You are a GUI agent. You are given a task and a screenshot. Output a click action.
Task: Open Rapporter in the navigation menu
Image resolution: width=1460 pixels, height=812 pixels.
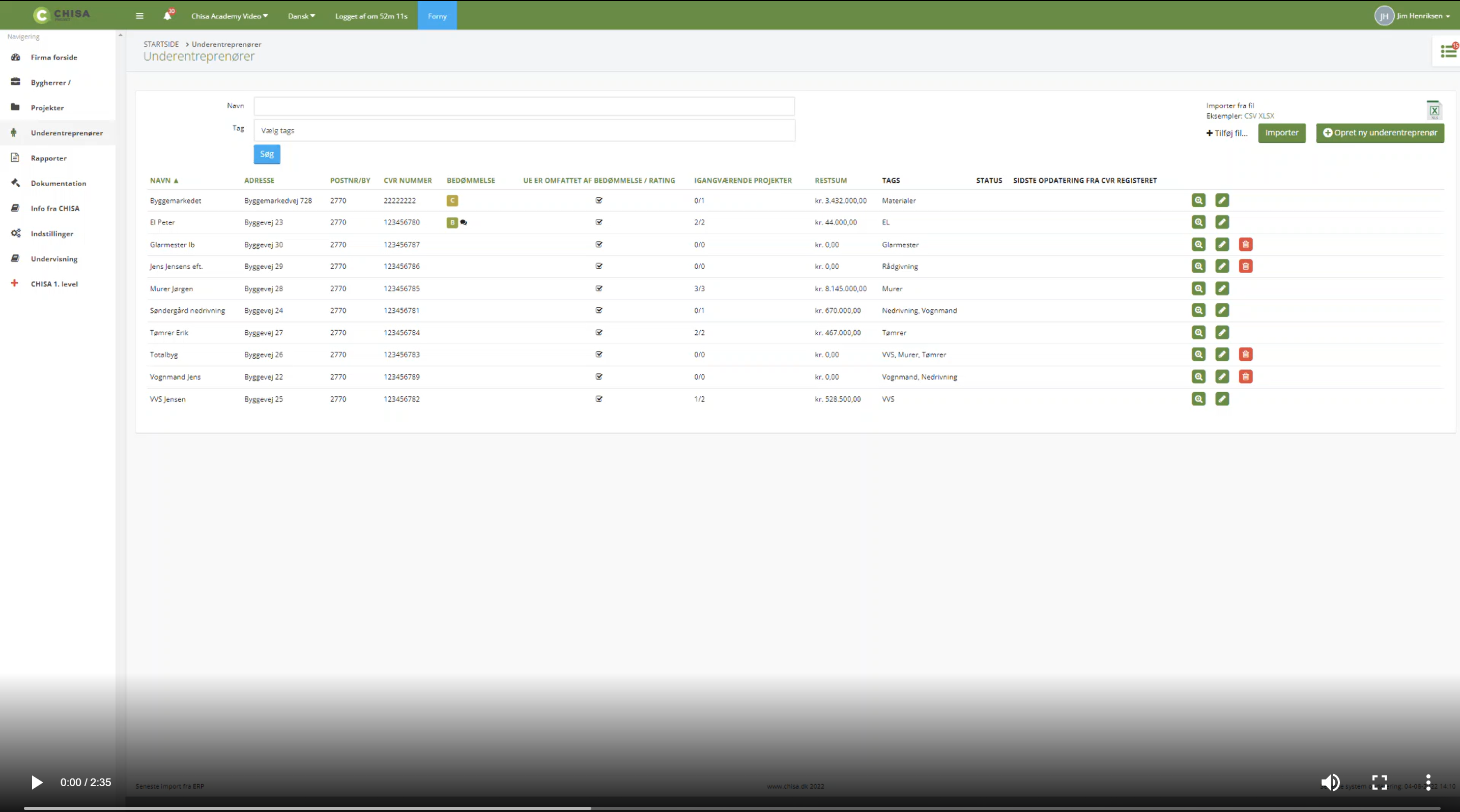(49, 158)
